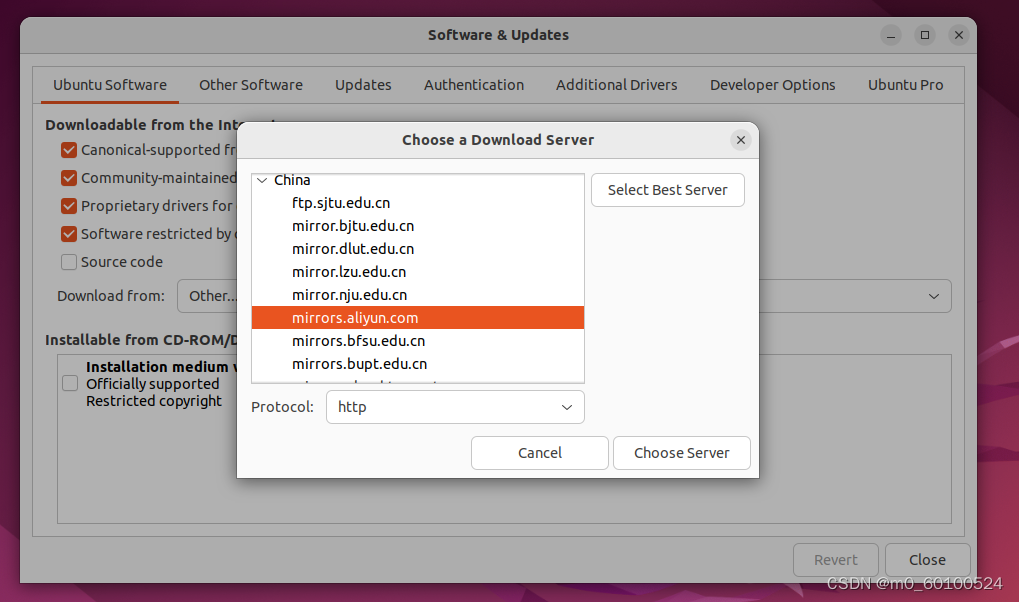Select mirror.lzu.edu.cn server

click(x=418, y=272)
